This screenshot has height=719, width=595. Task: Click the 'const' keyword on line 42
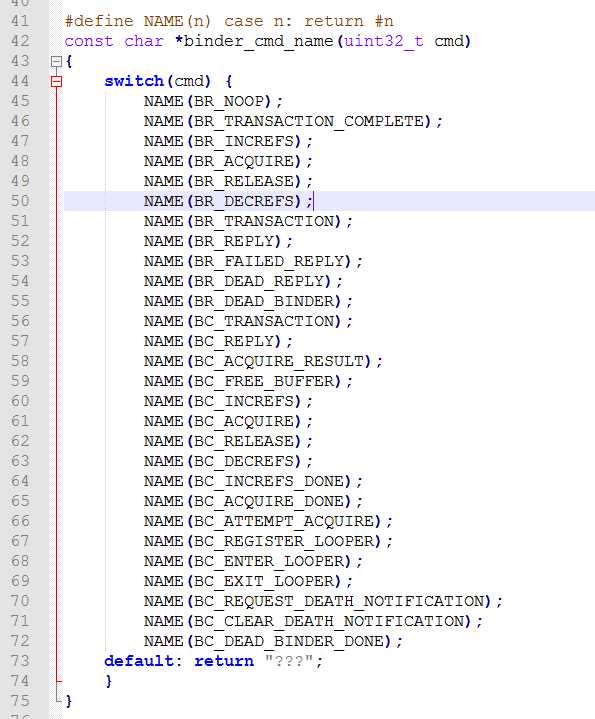click(89, 41)
